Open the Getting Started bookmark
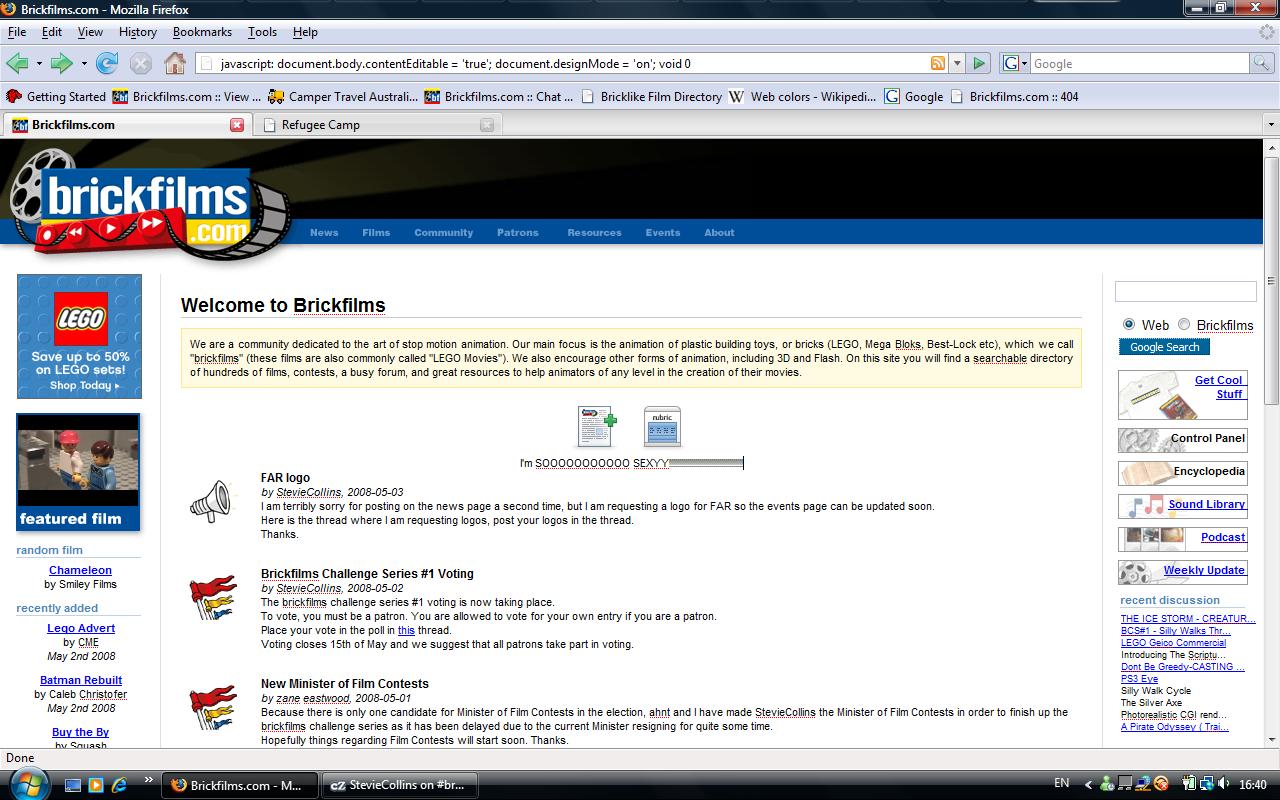The width and height of the screenshot is (1280, 800). (x=56, y=97)
